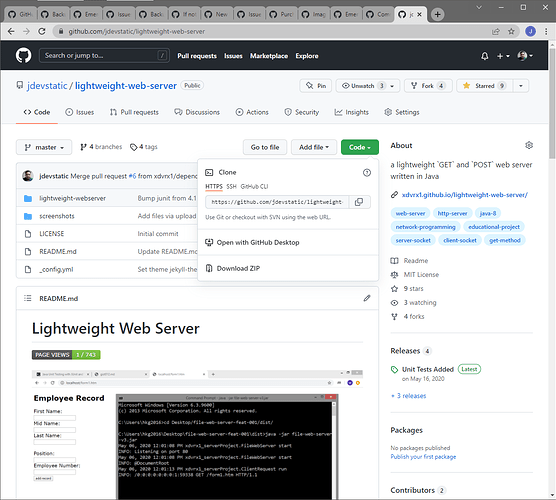Click the 4 tags link
Screen dimensions: 556x500
point(144,147)
